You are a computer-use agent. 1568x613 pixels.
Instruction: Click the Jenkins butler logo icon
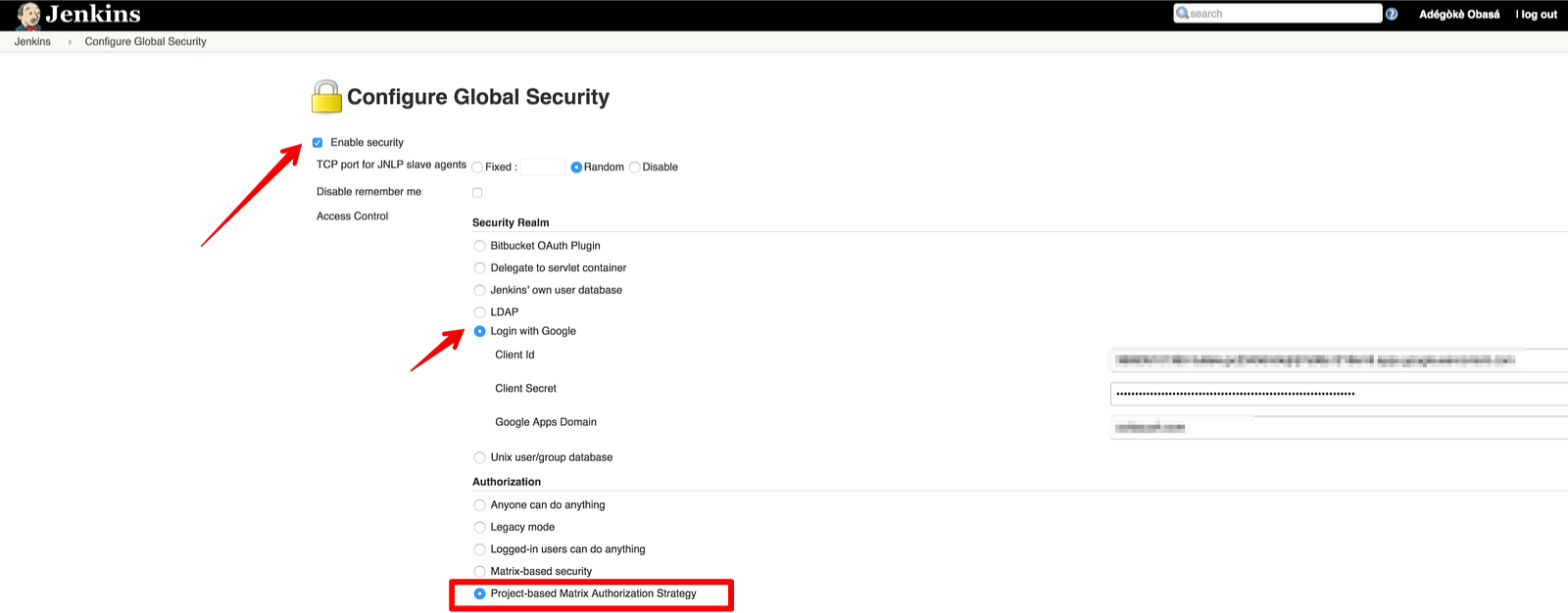click(28, 15)
